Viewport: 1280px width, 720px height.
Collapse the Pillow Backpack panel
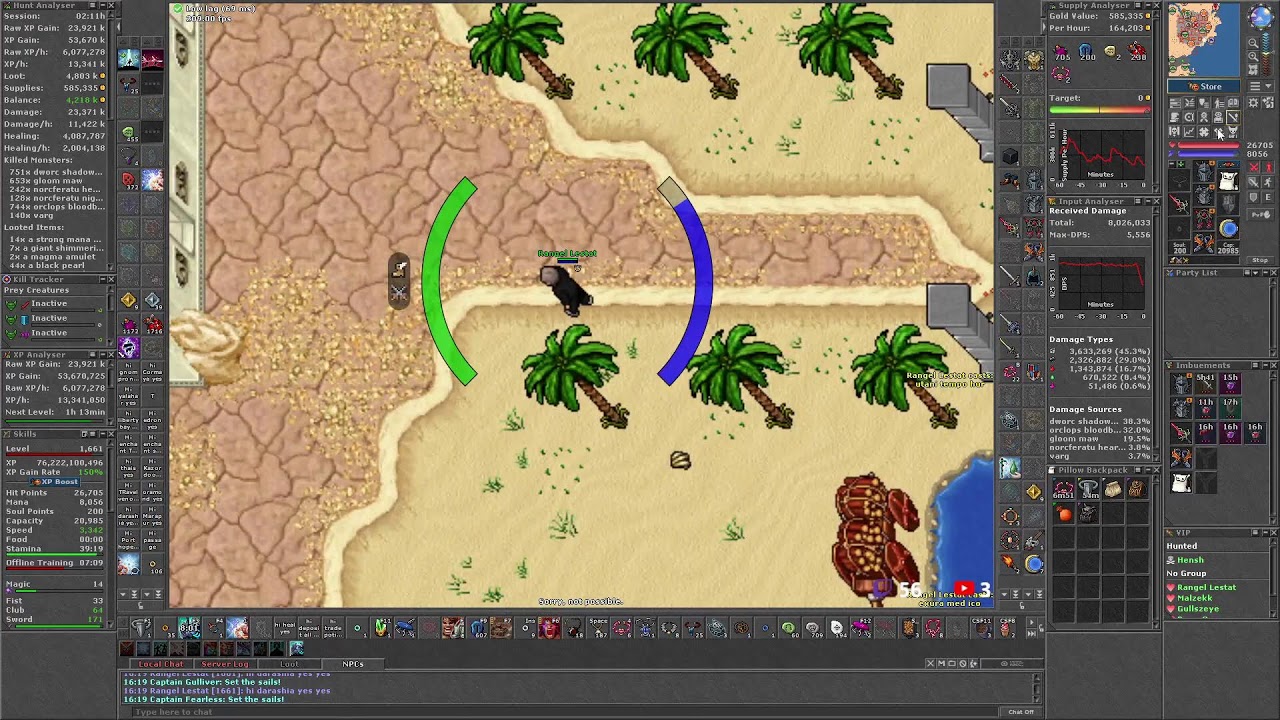coord(1146,470)
